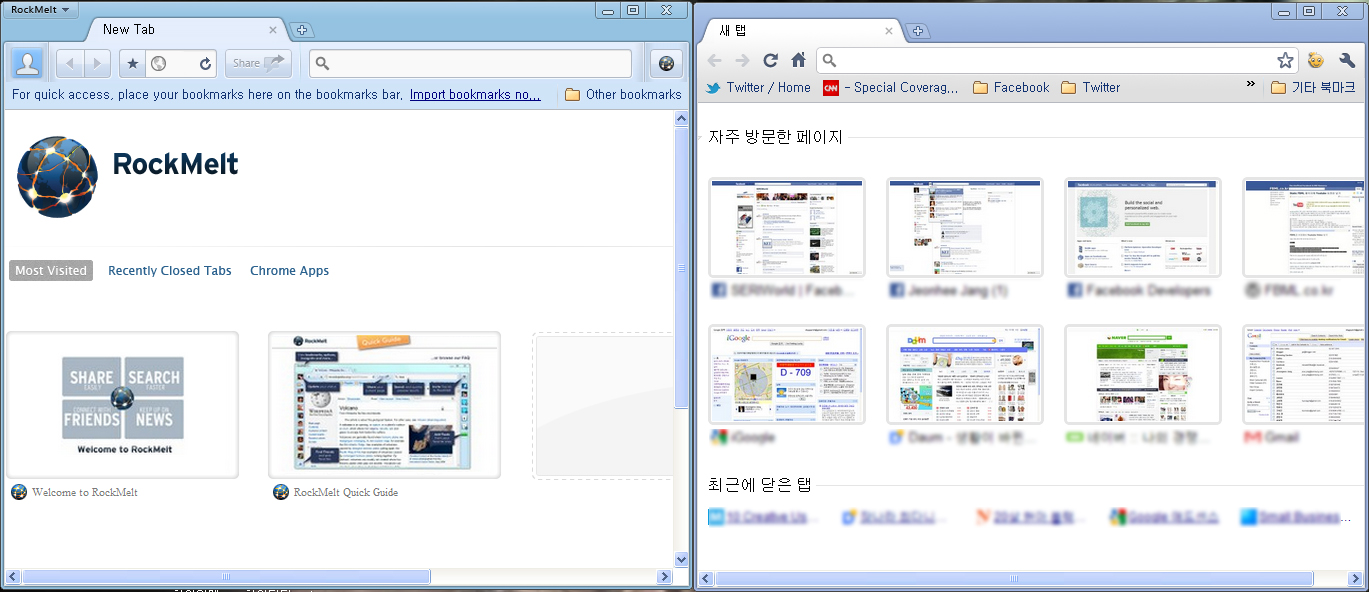Open the iGoogle thumbnail

pyautogui.click(x=787, y=374)
